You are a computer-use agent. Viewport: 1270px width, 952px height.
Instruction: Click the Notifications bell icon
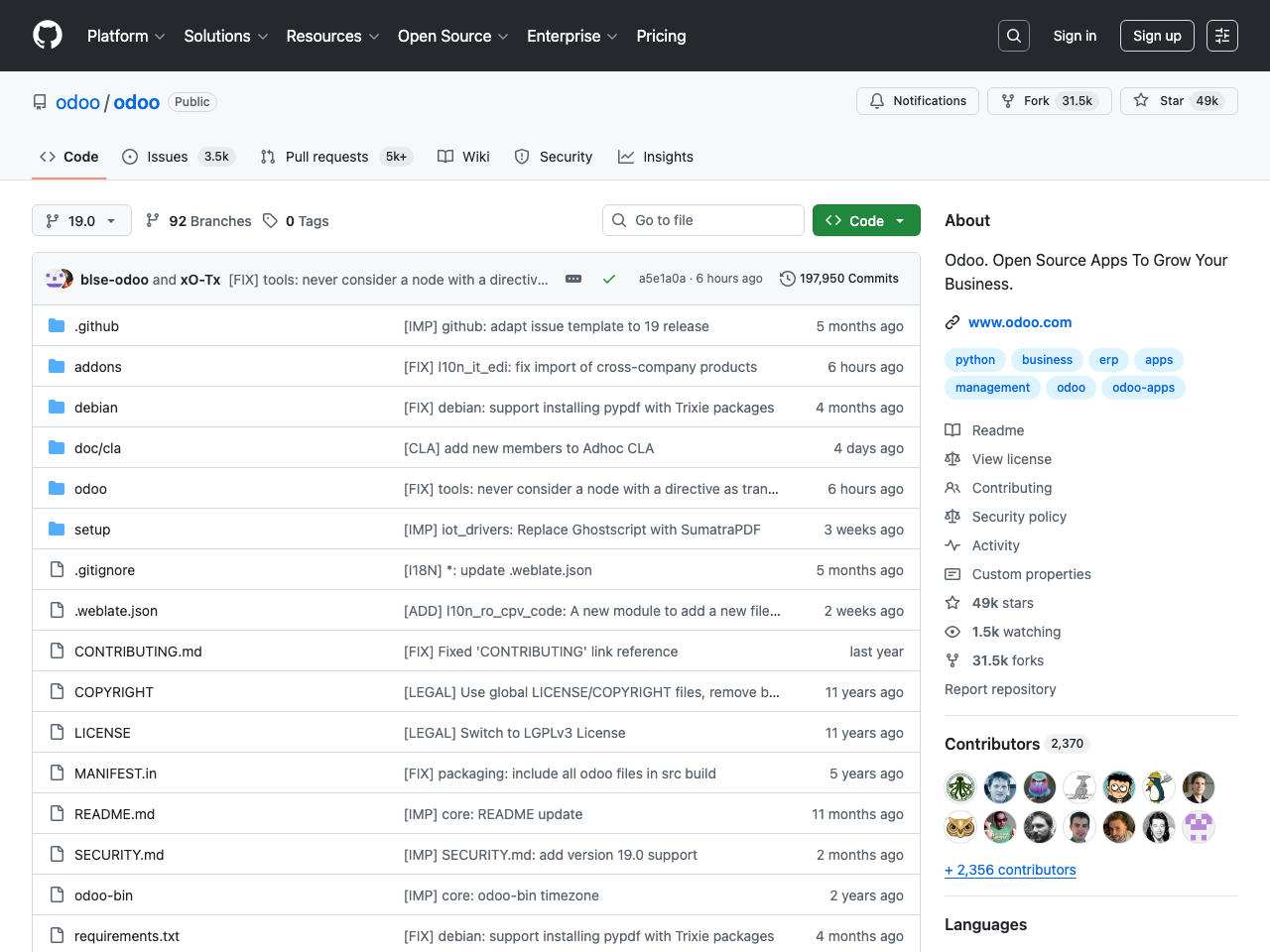(x=877, y=100)
